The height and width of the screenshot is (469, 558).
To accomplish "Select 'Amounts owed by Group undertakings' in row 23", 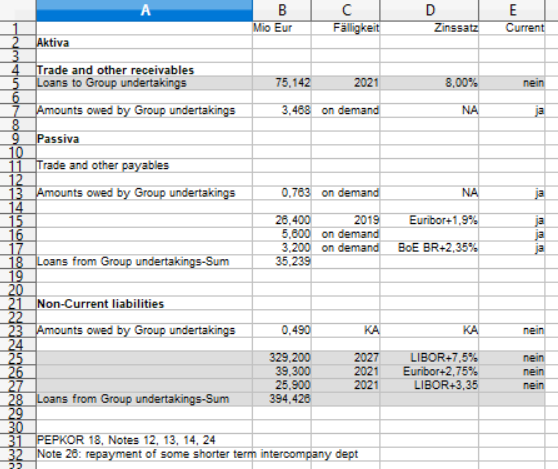I will pos(144,331).
